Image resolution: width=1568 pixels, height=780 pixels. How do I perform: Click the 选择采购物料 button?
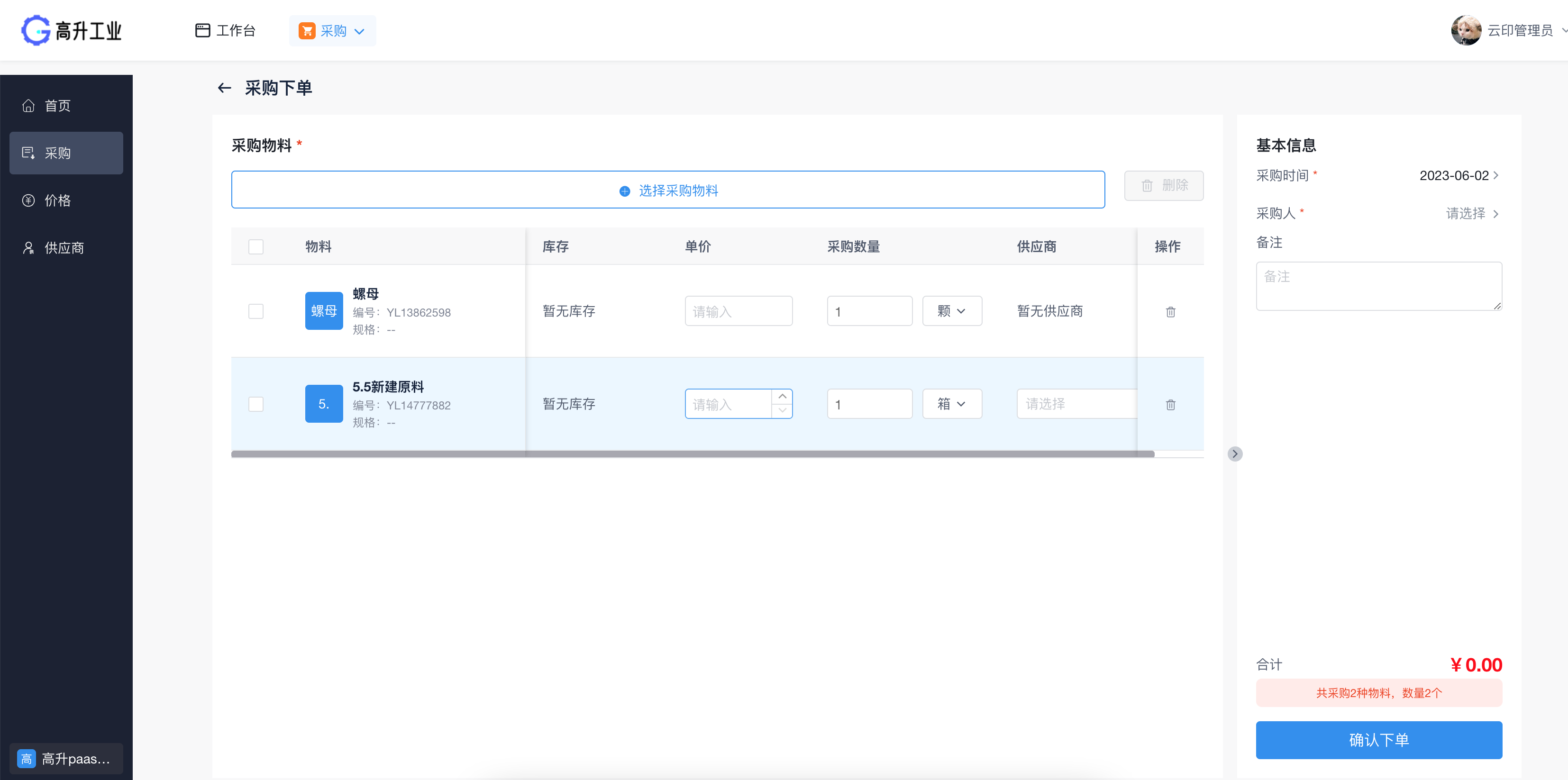click(668, 190)
